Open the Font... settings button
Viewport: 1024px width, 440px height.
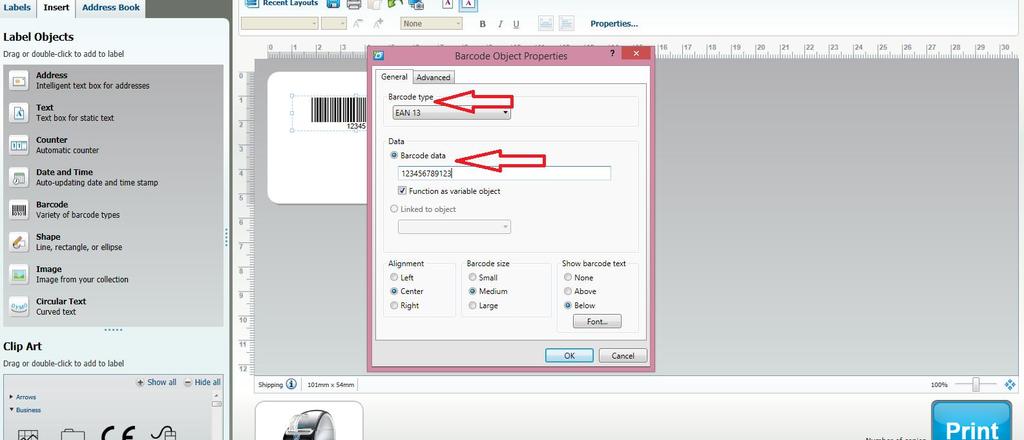point(597,321)
